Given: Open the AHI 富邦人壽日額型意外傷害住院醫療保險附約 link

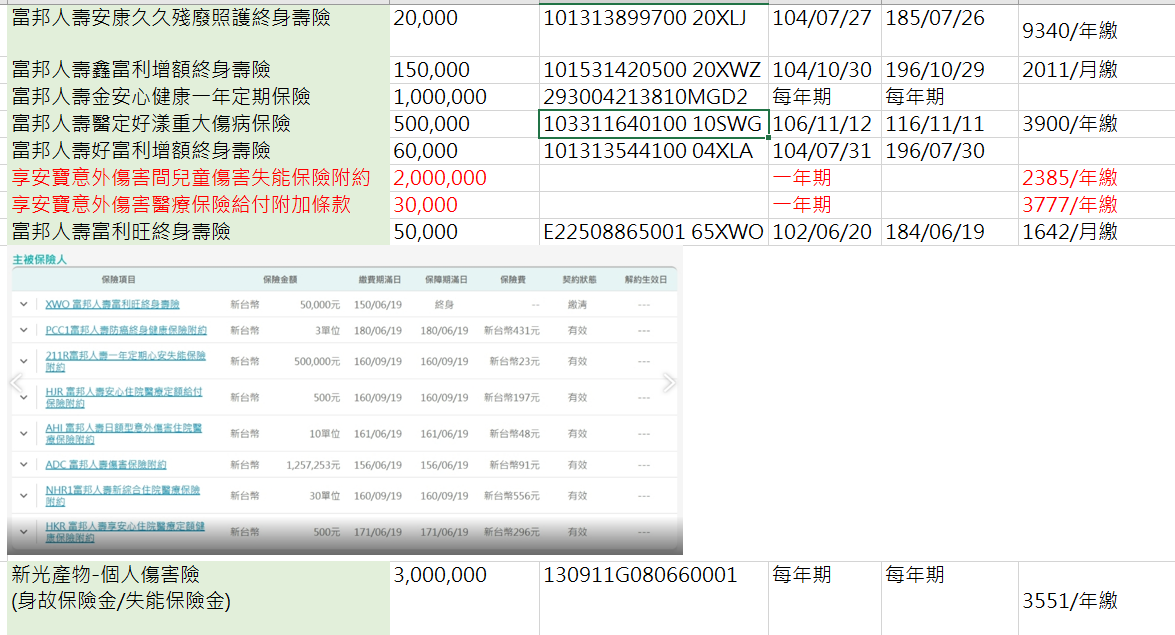Looking at the screenshot, I should [124, 433].
